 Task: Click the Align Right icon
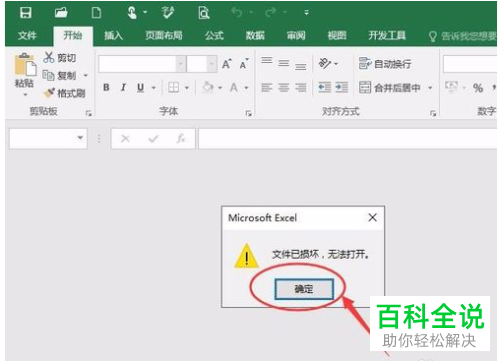pos(301,88)
